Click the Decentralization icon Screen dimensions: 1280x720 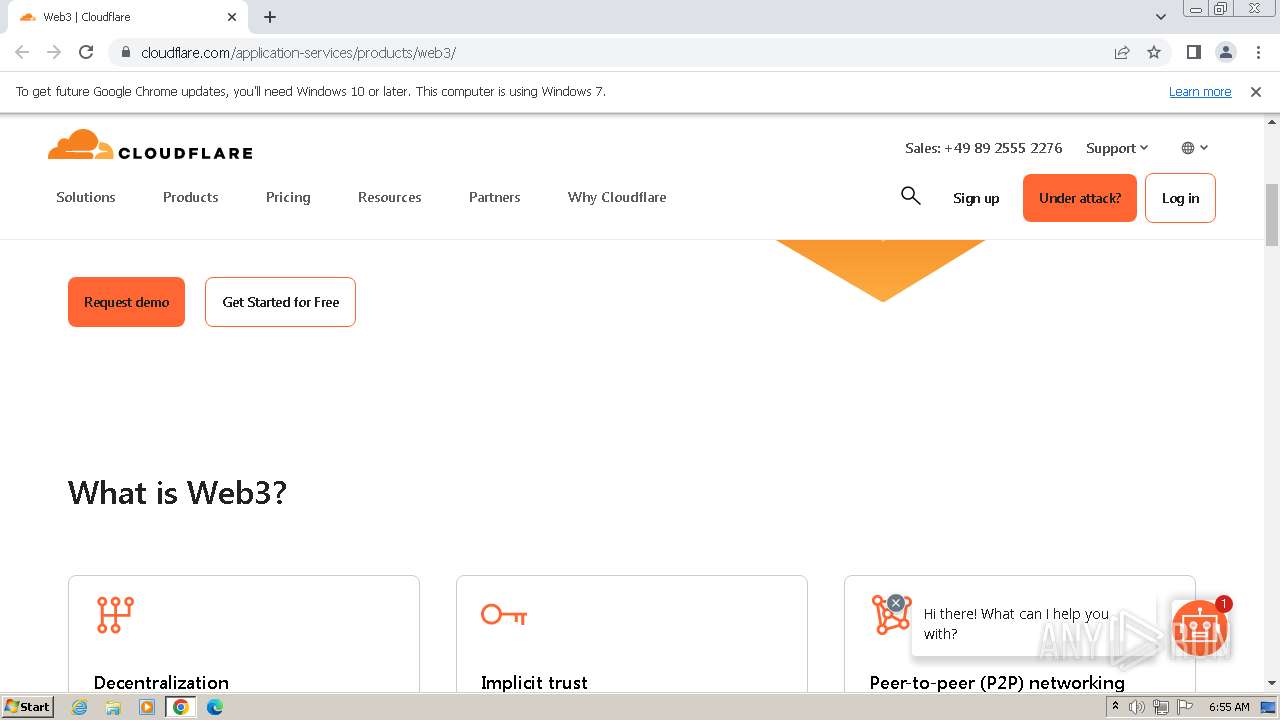pos(115,614)
